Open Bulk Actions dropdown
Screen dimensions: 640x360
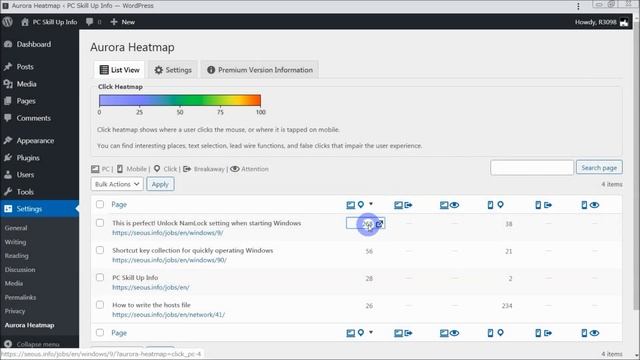tap(117, 184)
